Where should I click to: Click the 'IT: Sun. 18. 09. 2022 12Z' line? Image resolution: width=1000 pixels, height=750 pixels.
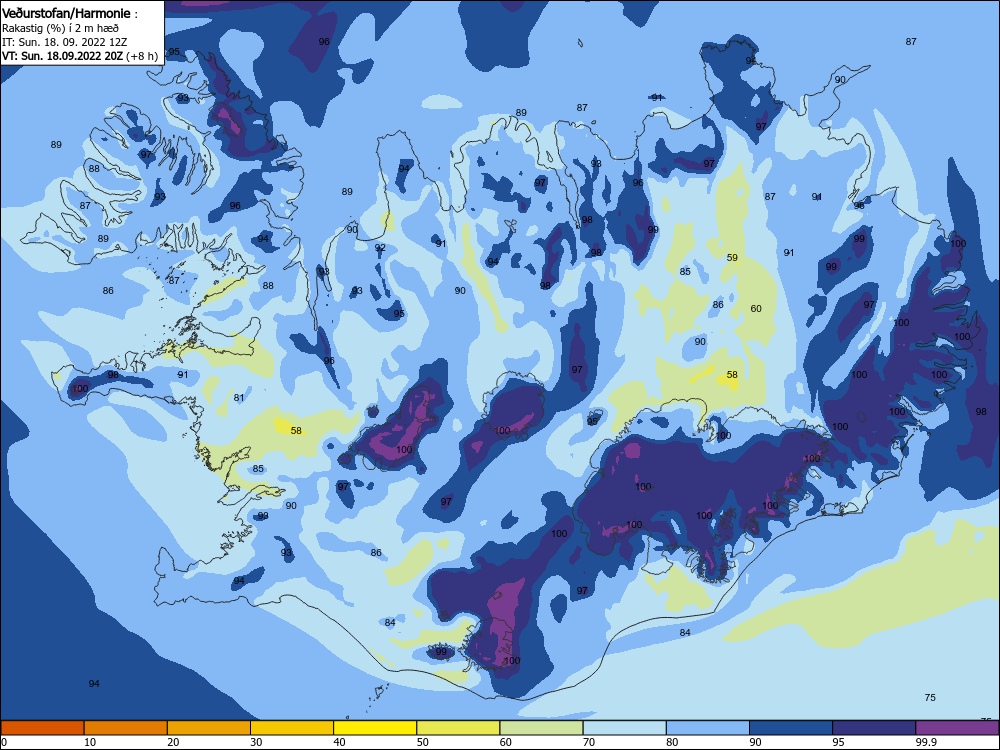pyautogui.click(x=64, y=42)
